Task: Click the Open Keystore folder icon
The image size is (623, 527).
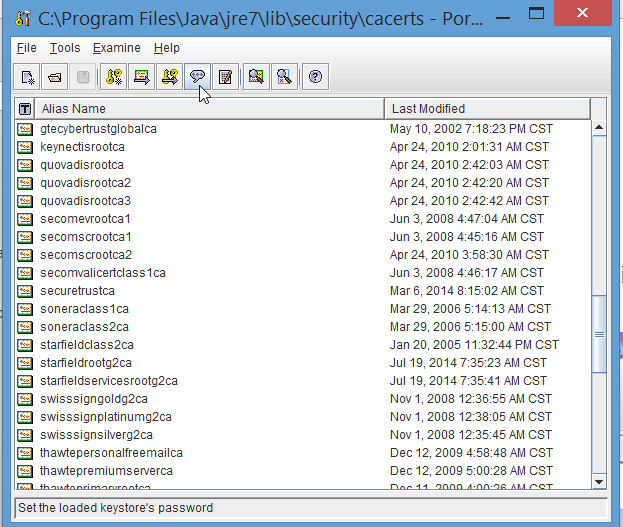Action: 55,77
